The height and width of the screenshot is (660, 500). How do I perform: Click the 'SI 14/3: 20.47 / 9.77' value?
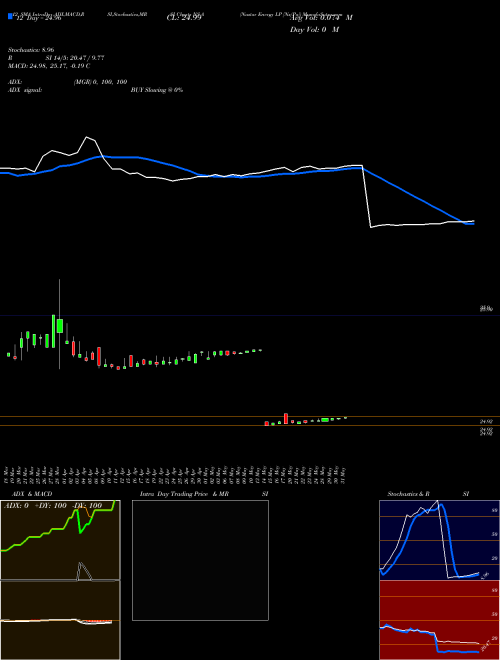[x=75, y=58]
